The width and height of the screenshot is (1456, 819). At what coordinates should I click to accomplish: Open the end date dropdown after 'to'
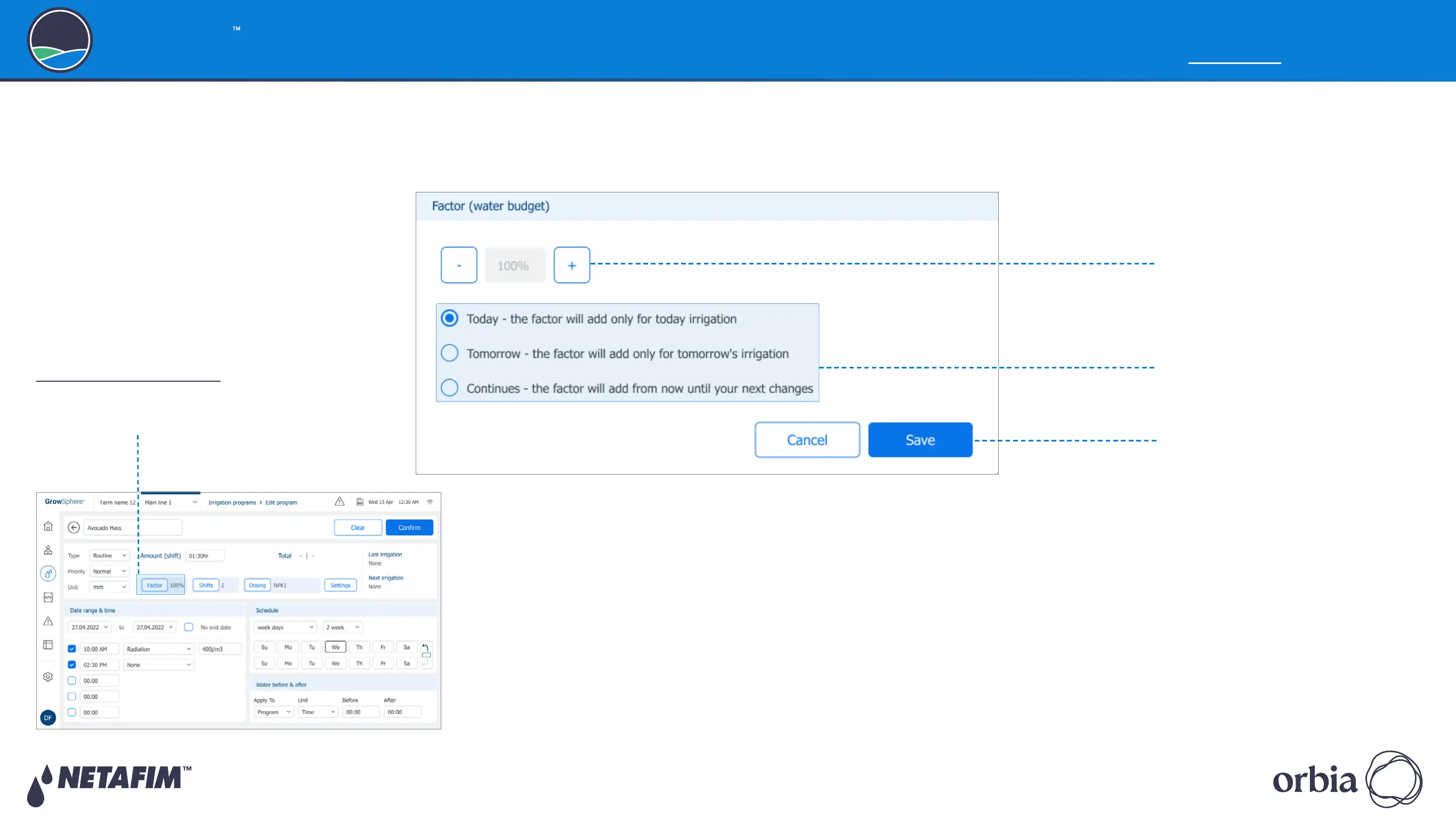point(155,627)
